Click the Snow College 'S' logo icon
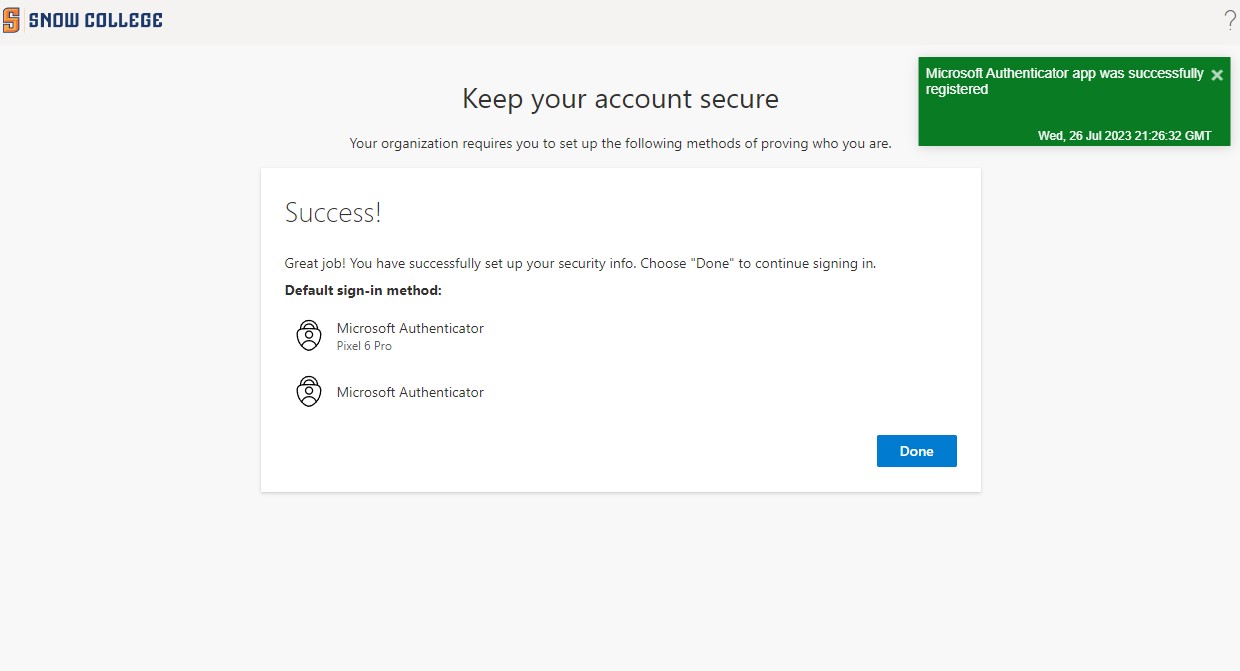 (11, 20)
